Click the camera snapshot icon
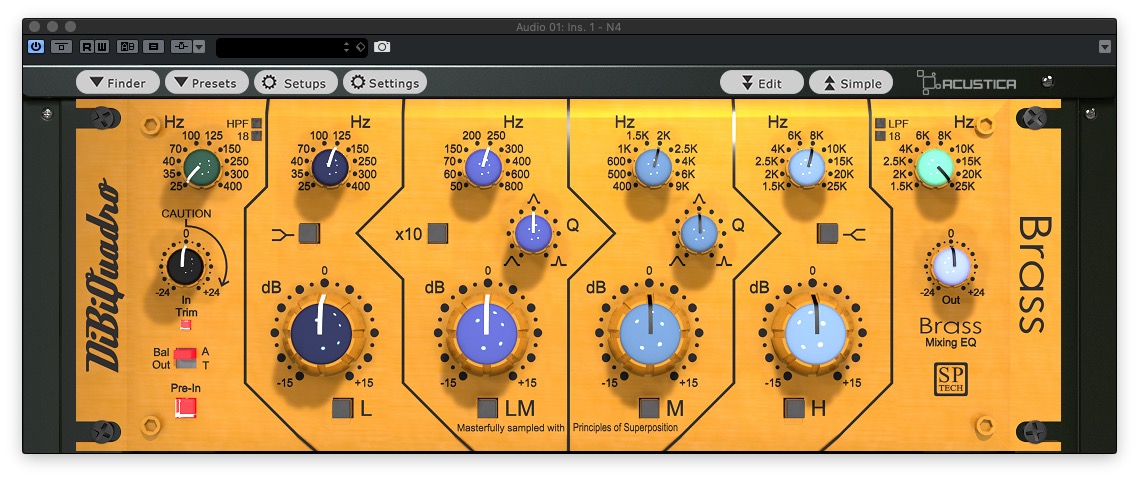 (x=382, y=46)
